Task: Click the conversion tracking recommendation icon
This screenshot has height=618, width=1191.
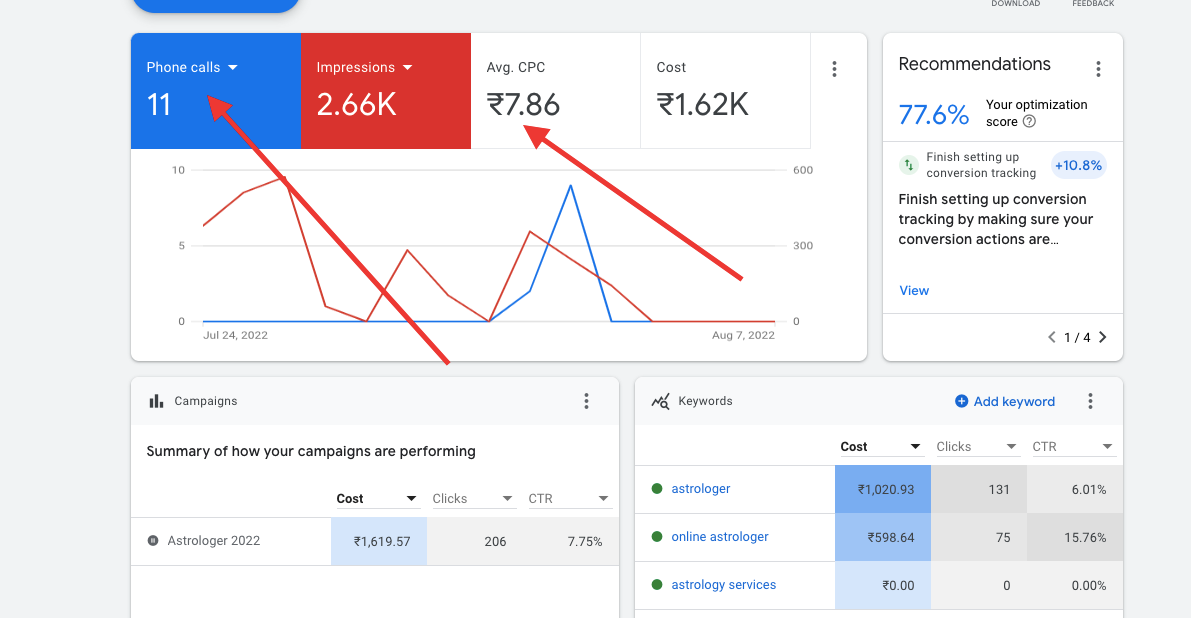Action: [908, 165]
